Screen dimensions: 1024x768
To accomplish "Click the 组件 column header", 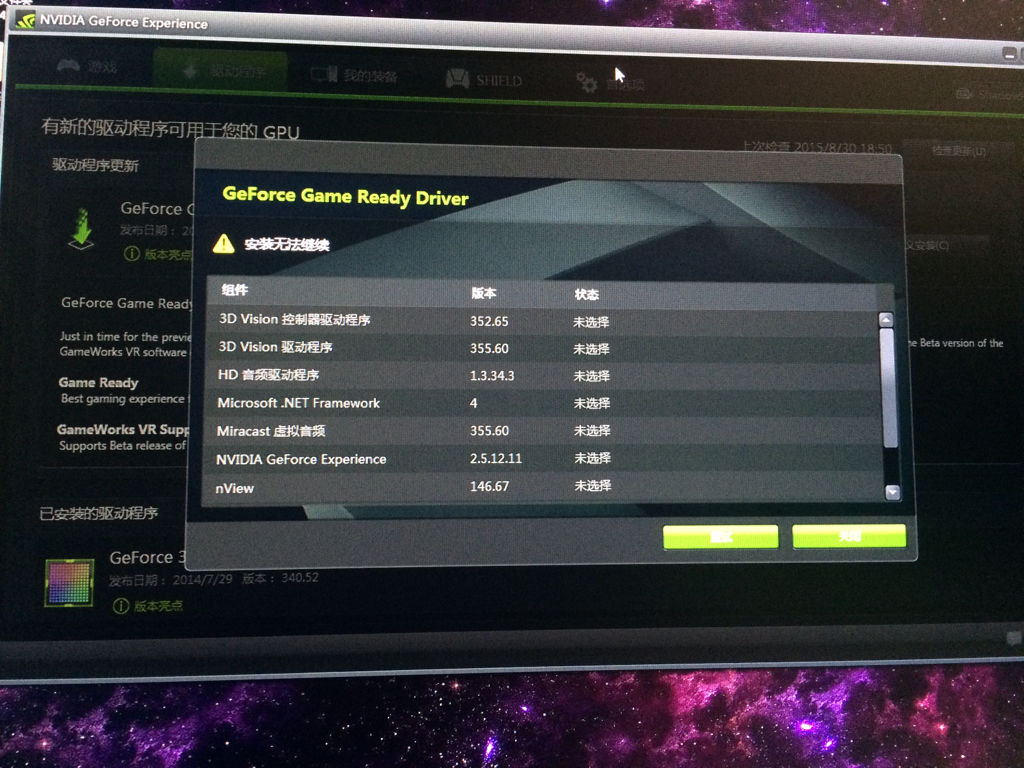I will [x=234, y=290].
